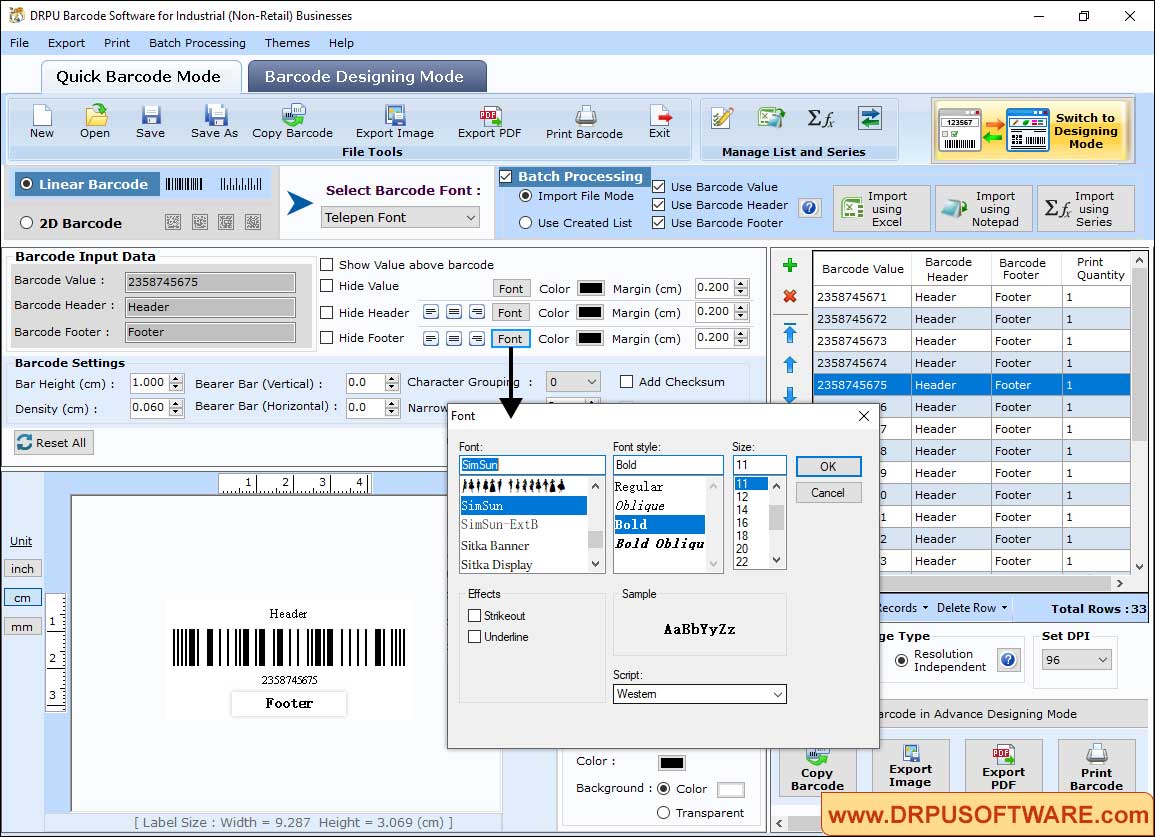1155x837 pixels.
Task: Select the 2D Barcode radio option
Action: point(27,223)
